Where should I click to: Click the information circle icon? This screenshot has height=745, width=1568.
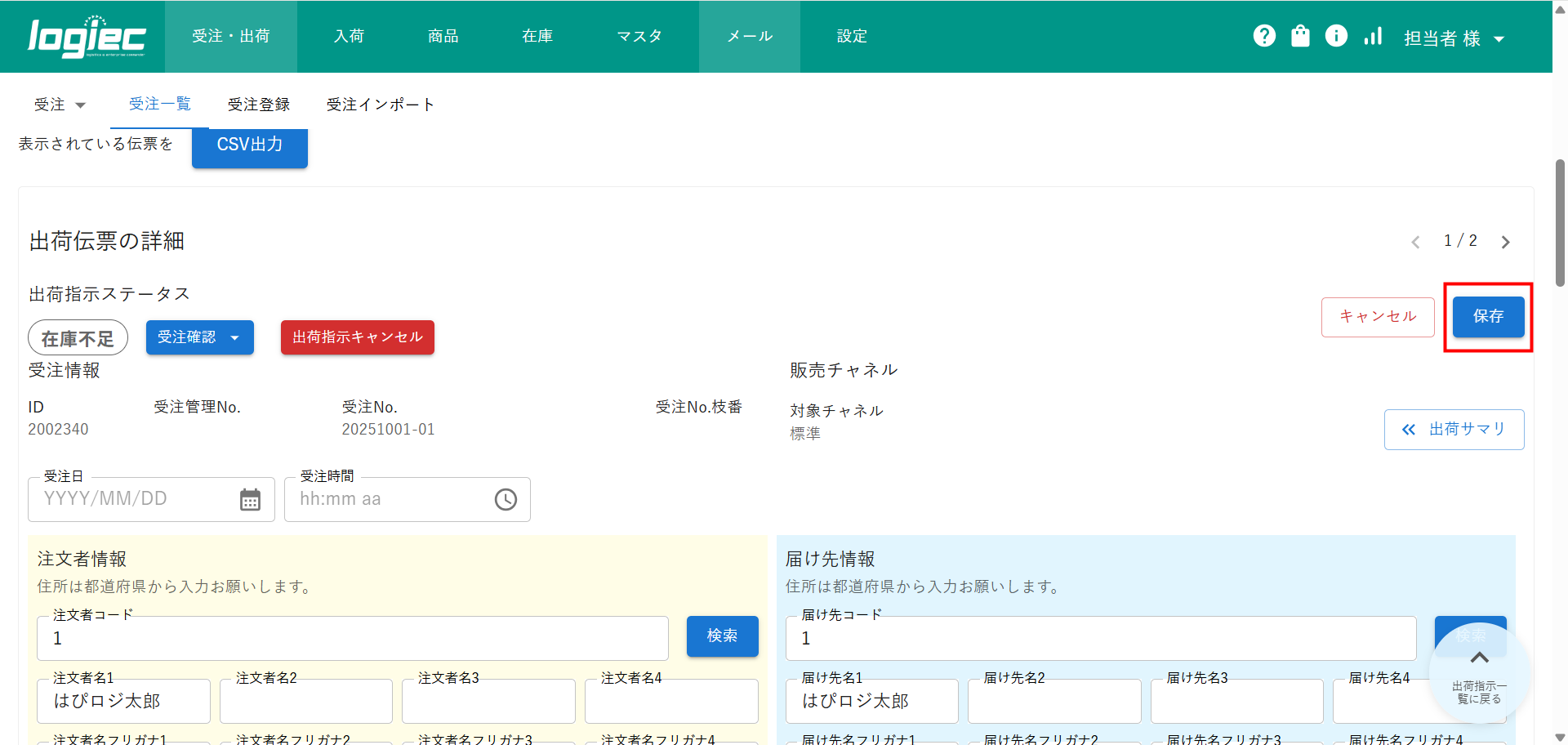point(1336,36)
